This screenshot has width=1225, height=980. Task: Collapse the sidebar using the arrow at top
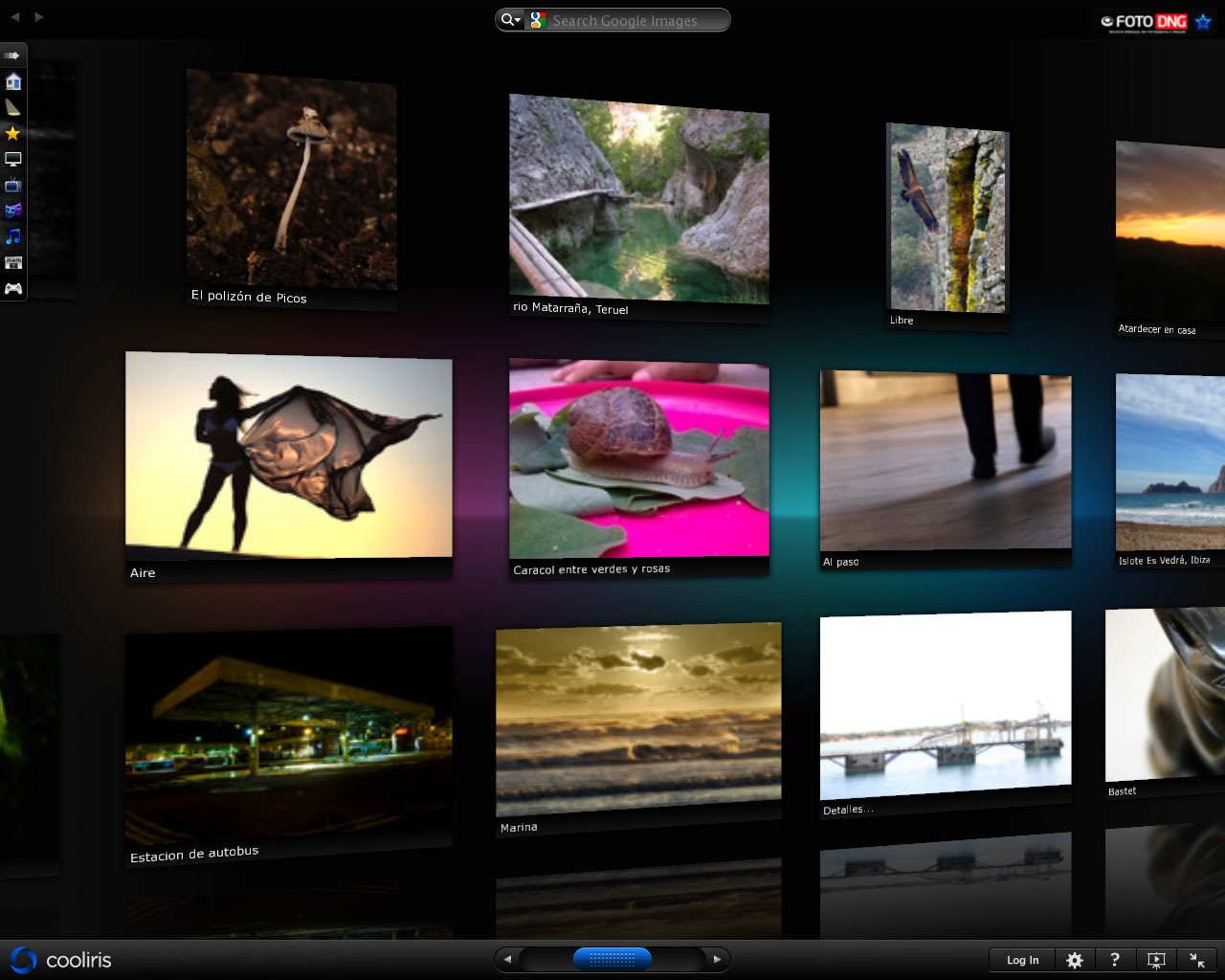point(12,56)
